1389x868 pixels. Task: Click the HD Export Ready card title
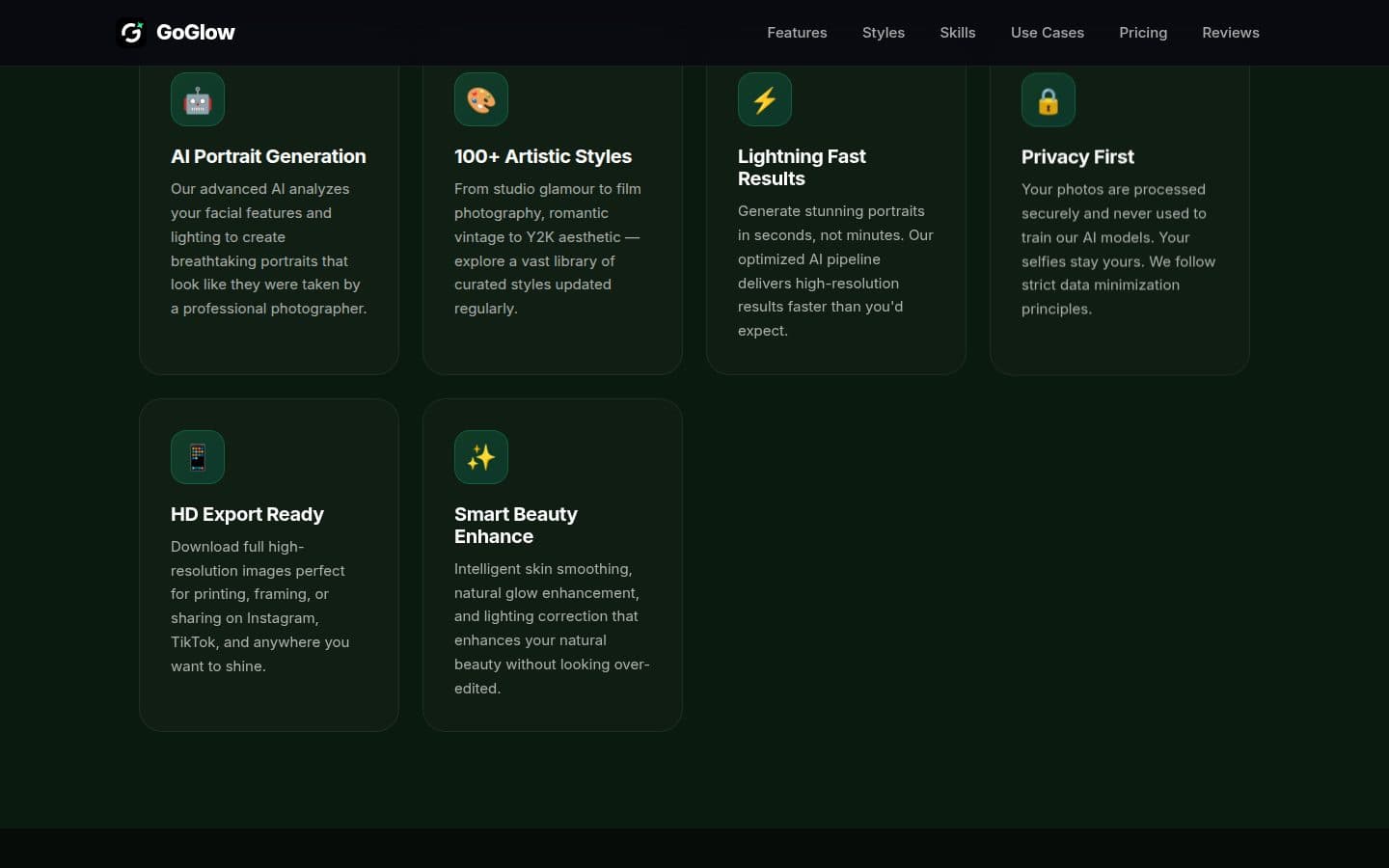247,514
